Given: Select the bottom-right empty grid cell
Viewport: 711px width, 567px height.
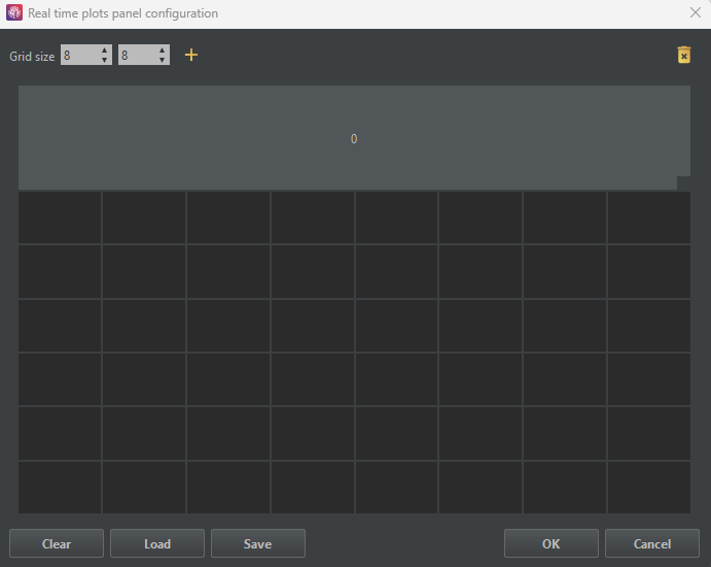Looking at the screenshot, I should (648, 487).
